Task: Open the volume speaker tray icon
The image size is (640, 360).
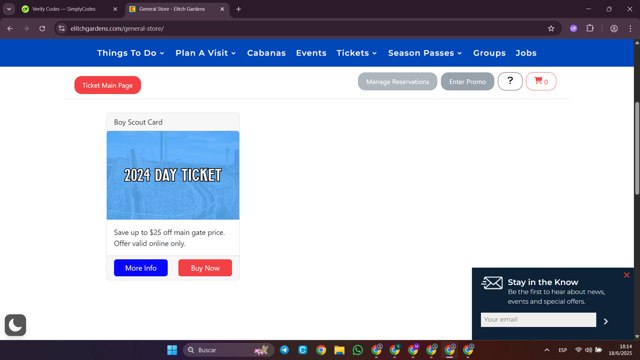Action: 588,350
